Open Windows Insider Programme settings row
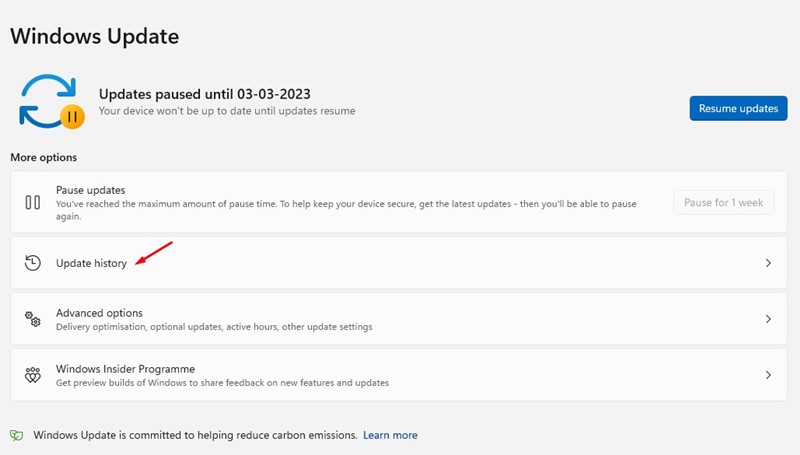This screenshot has height=455, width=800. [x=398, y=375]
